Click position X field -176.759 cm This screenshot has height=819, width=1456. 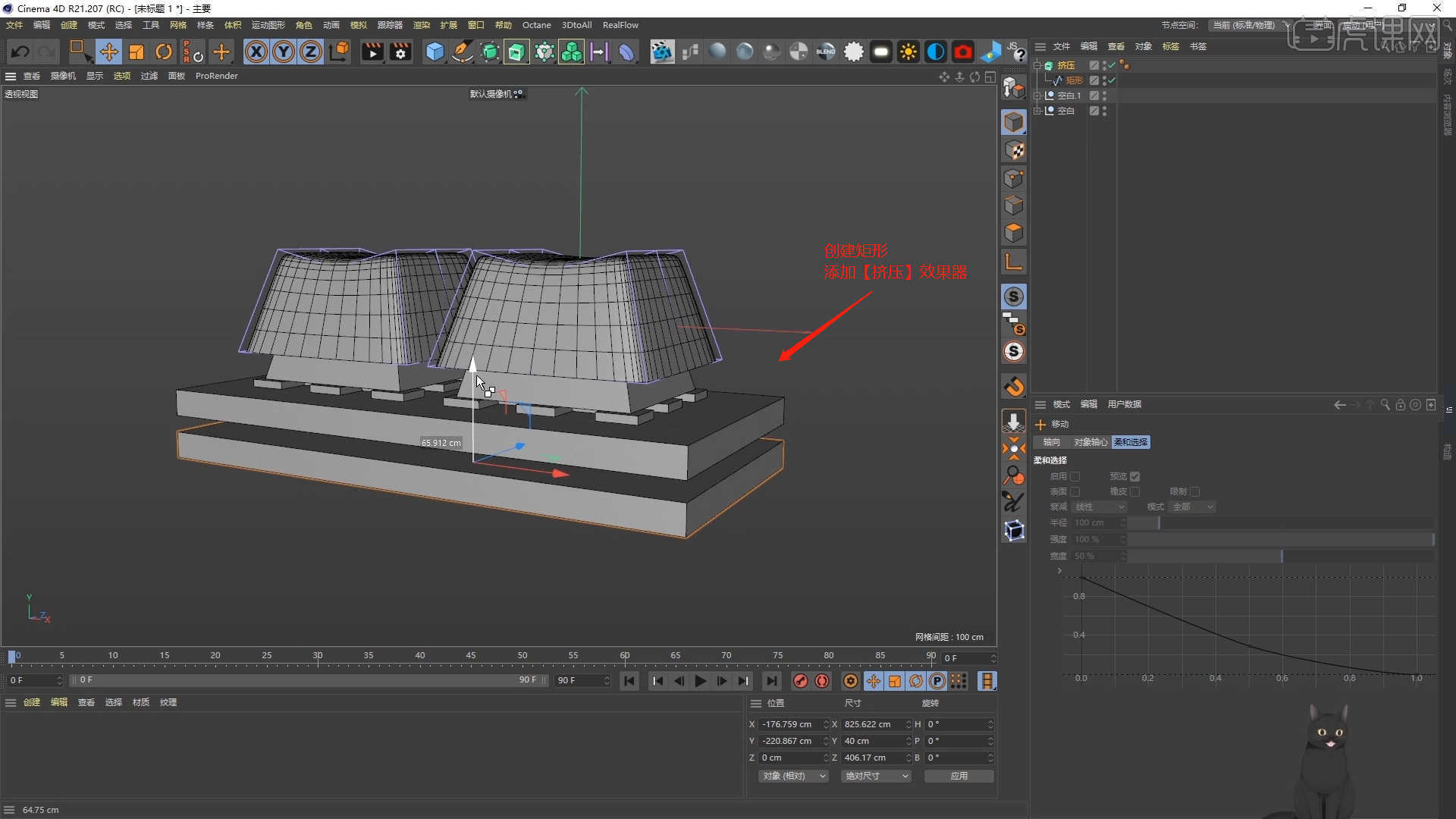[793, 724]
